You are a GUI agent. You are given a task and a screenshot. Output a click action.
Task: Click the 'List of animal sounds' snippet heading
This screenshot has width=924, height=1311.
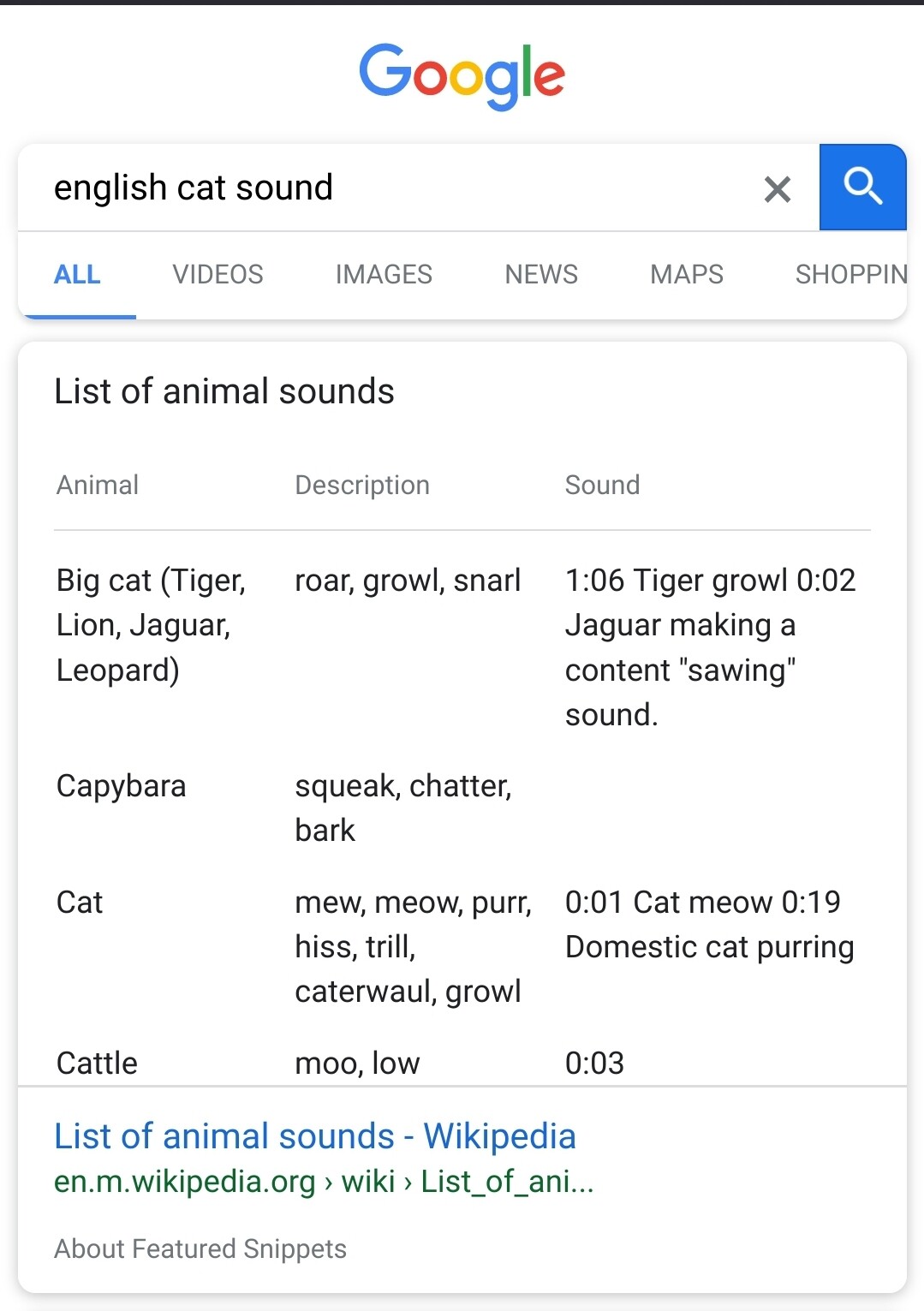click(224, 391)
